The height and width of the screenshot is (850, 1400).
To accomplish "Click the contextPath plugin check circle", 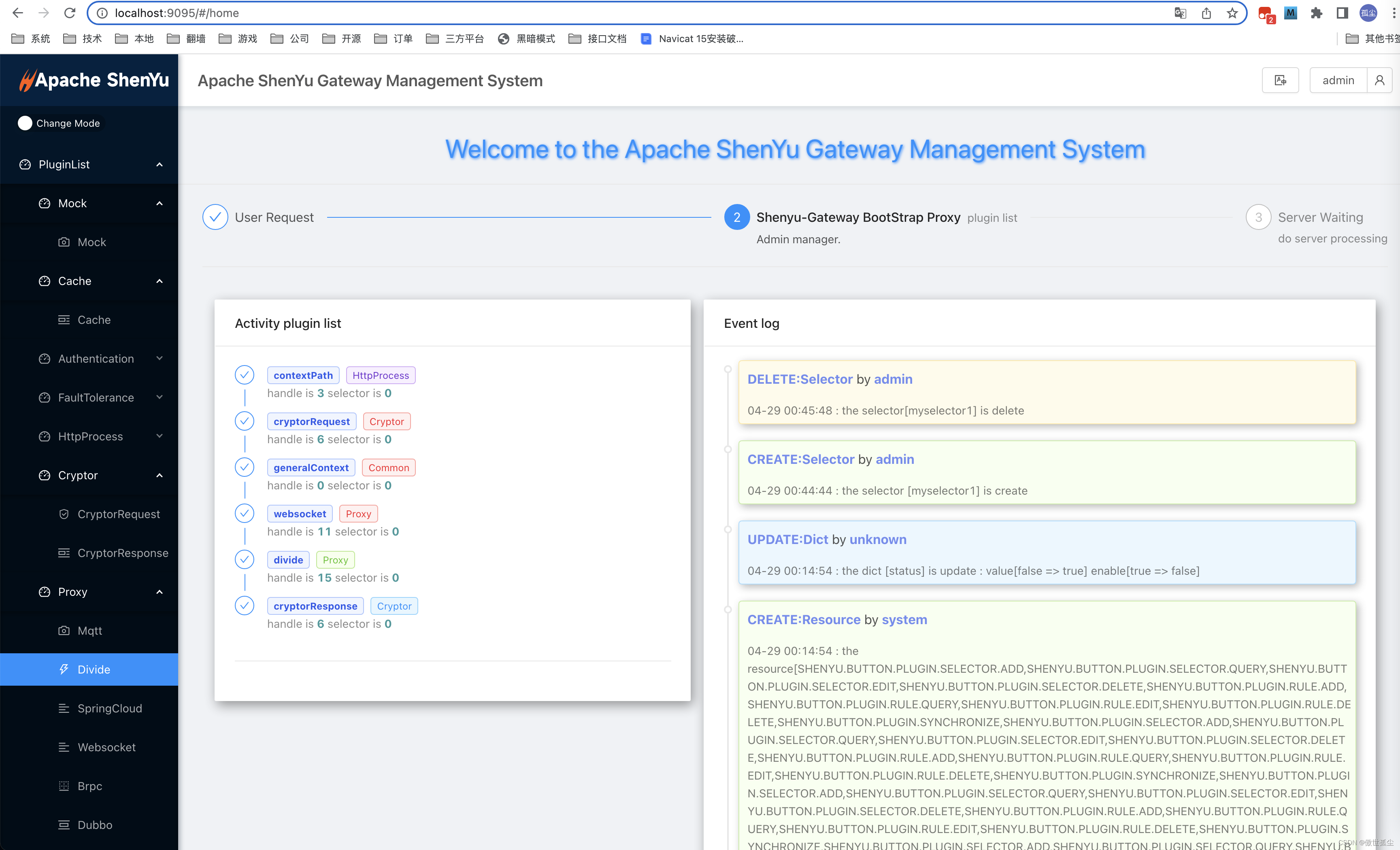I will point(244,374).
